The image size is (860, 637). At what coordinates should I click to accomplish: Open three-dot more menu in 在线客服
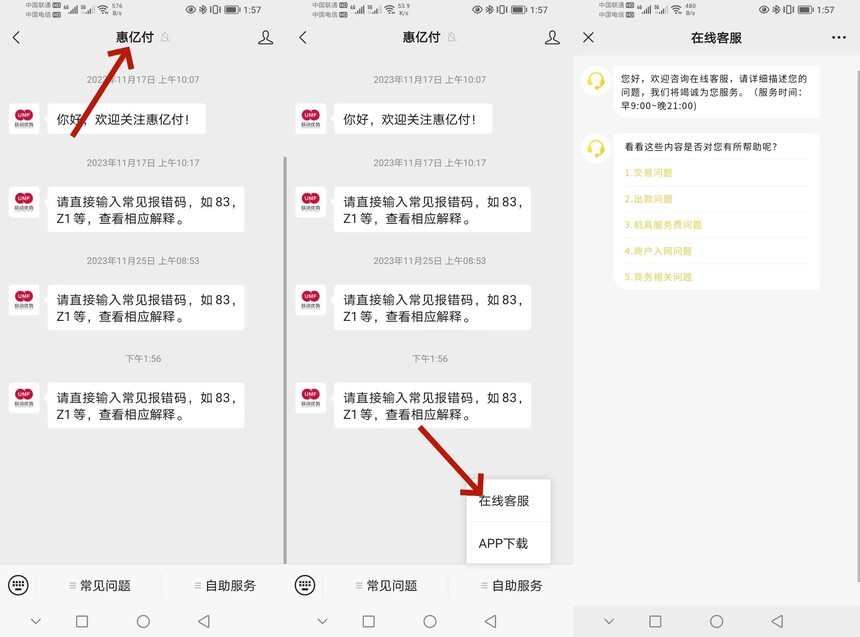(x=839, y=37)
